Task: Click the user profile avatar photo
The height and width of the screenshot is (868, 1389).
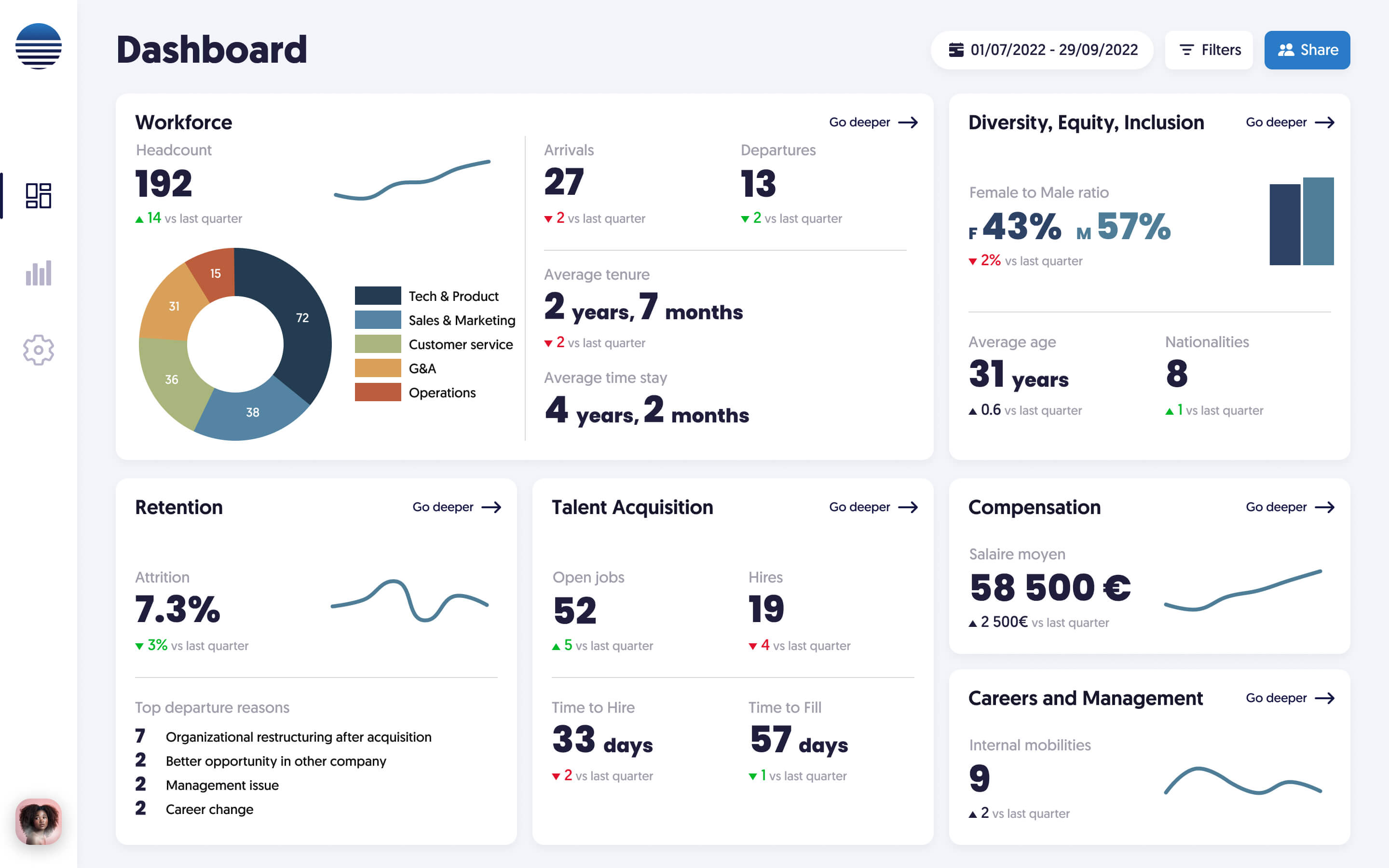Action: (x=39, y=822)
